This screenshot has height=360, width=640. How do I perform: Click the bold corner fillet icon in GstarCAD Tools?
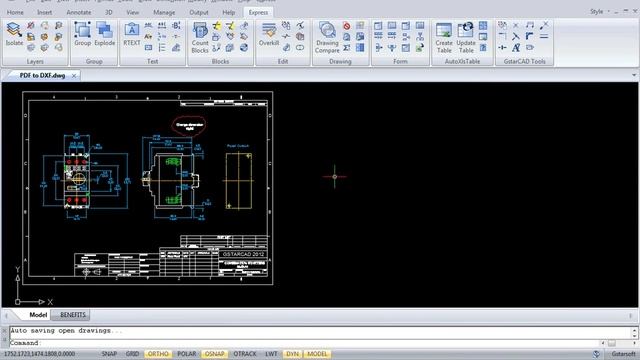click(530, 37)
